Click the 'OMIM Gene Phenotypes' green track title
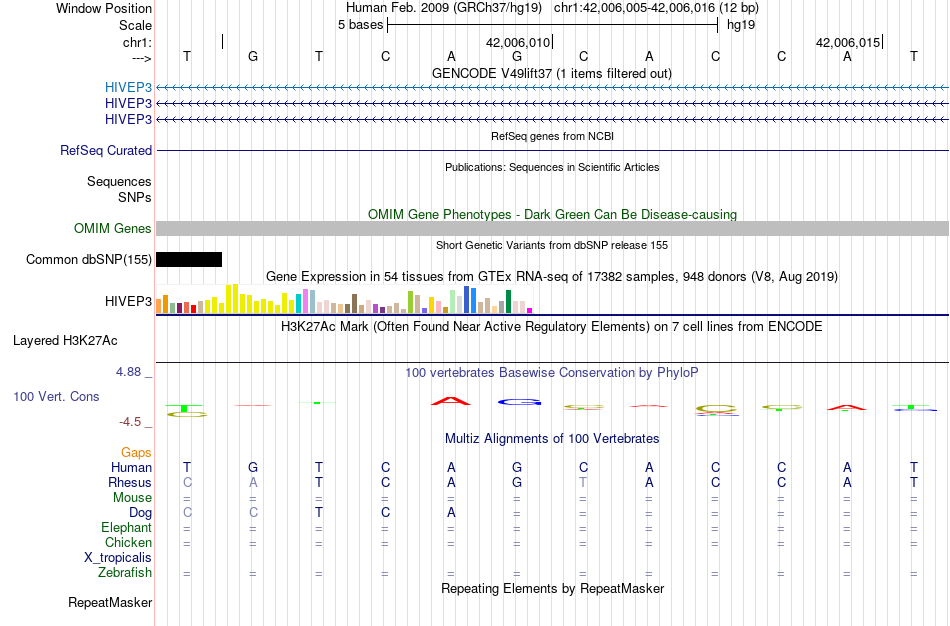 [x=552, y=215]
